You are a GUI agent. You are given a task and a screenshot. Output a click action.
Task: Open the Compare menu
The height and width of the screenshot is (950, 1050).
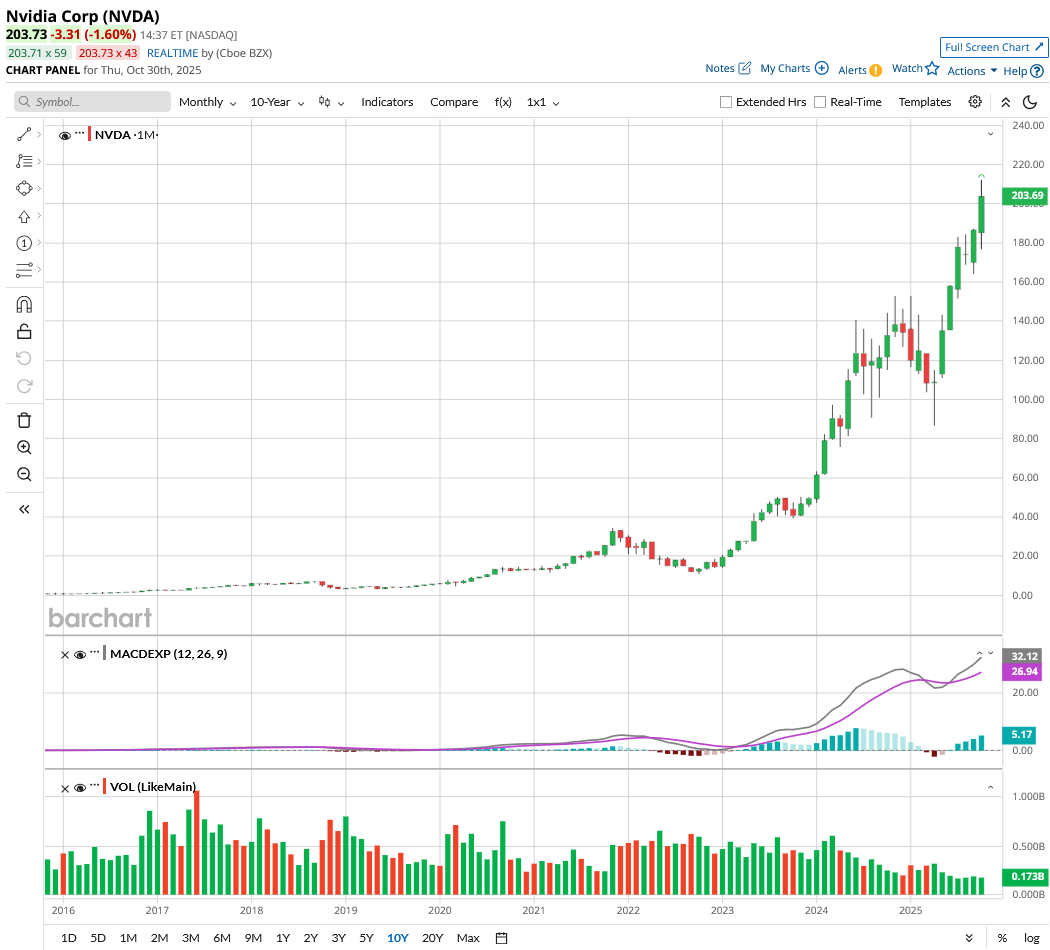point(454,102)
